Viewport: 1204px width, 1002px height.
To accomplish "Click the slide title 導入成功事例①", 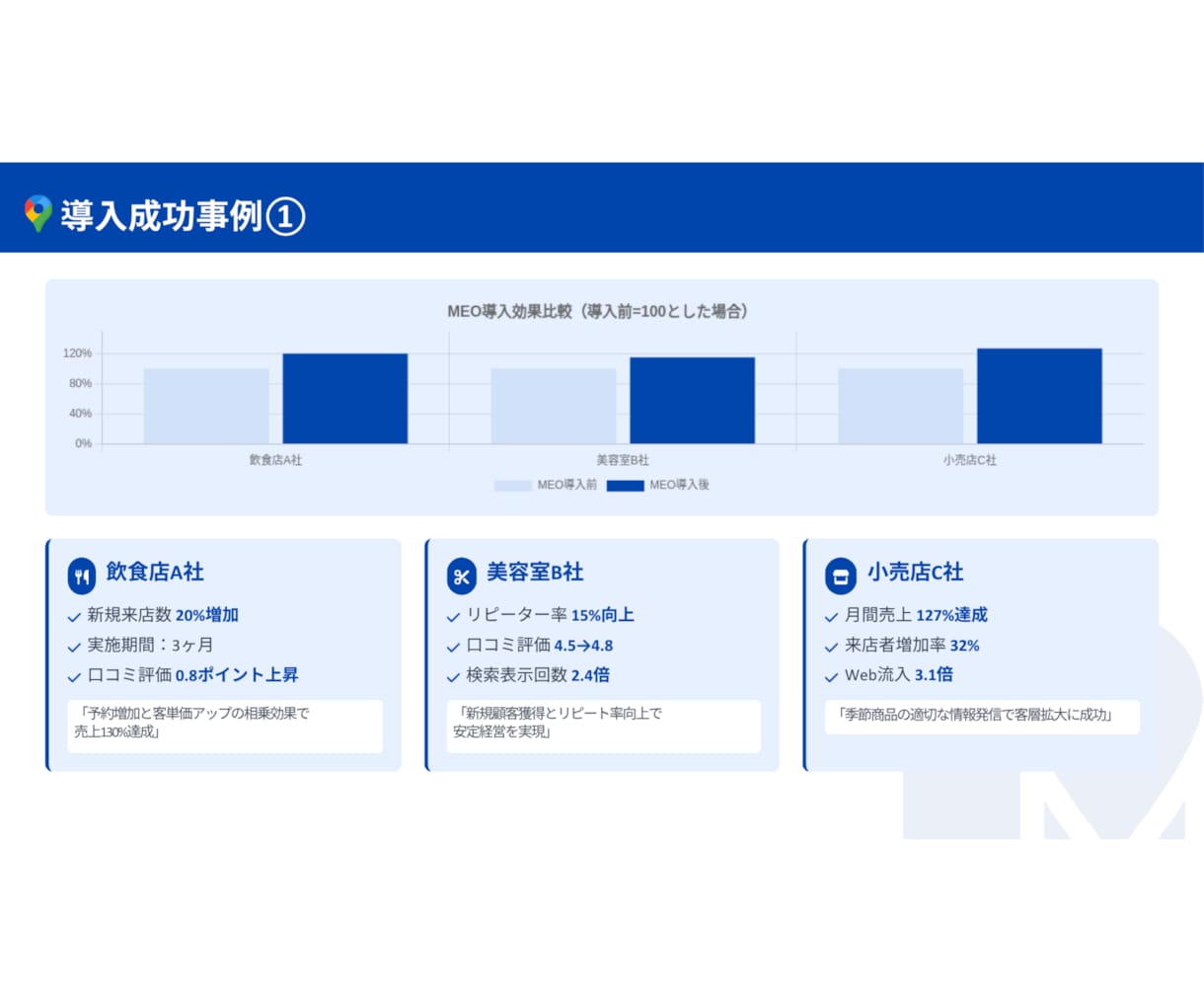I will (x=183, y=215).
